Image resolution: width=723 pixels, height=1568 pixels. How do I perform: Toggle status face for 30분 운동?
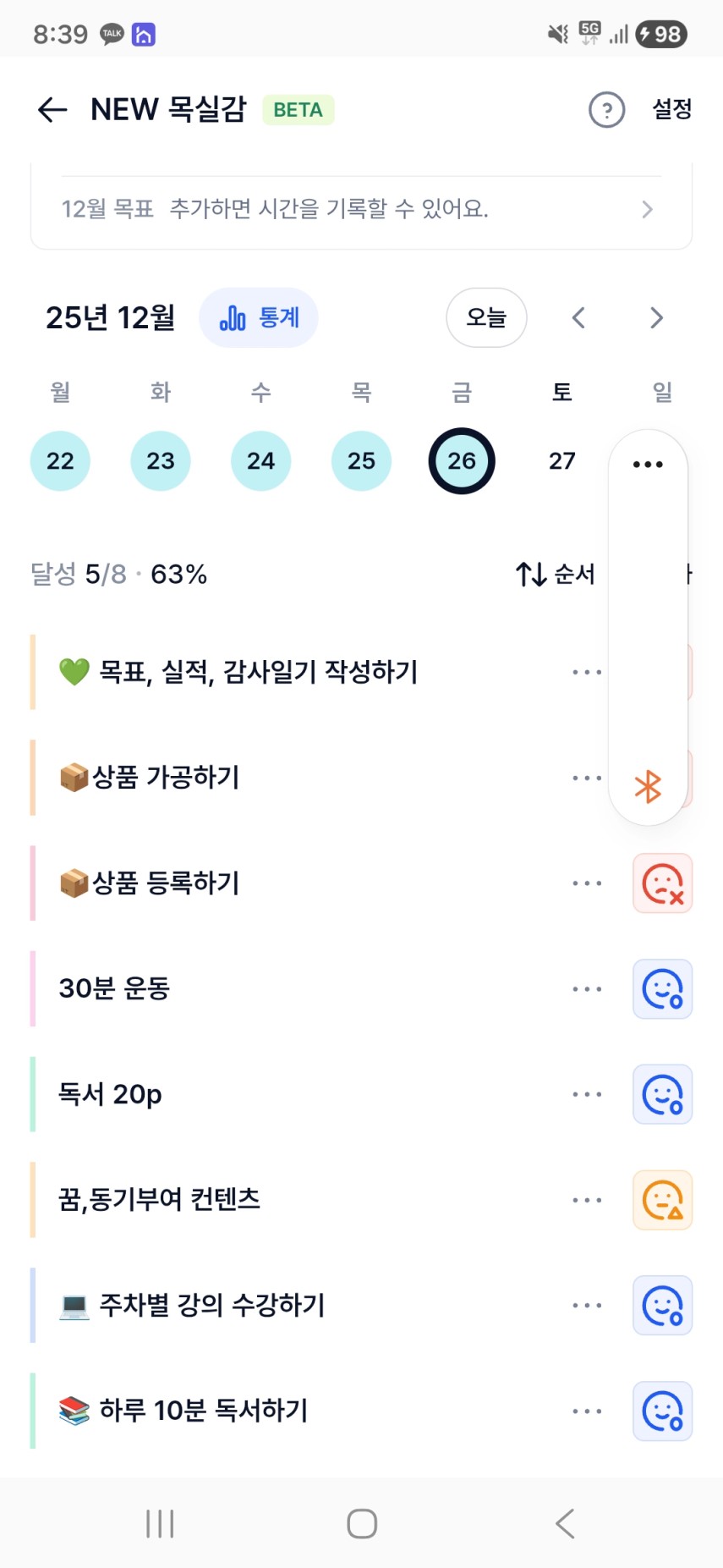coord(663,989)
